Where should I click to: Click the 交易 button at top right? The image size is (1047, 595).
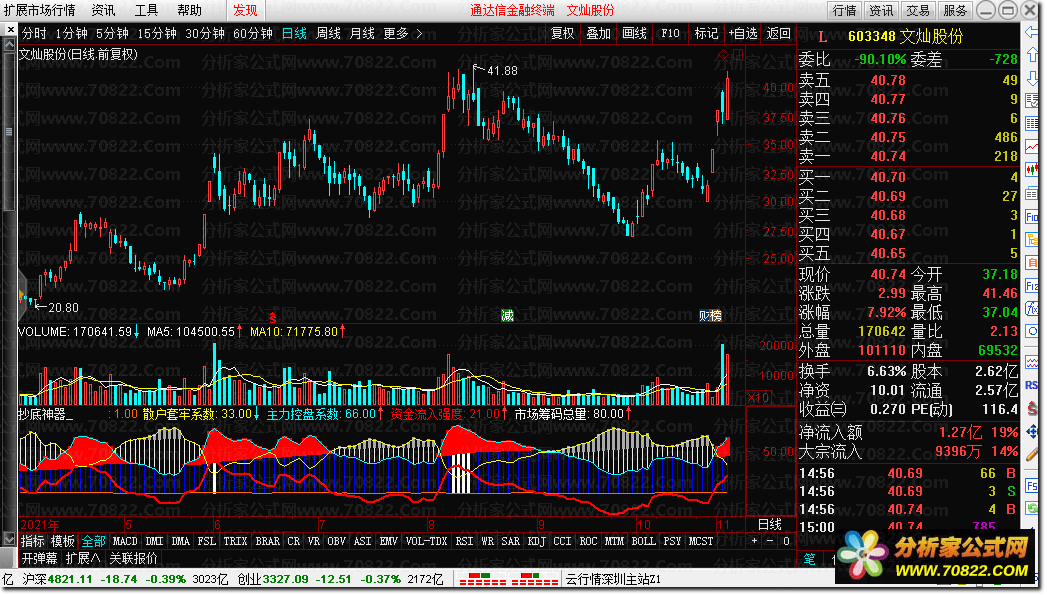tap(917, 10)
